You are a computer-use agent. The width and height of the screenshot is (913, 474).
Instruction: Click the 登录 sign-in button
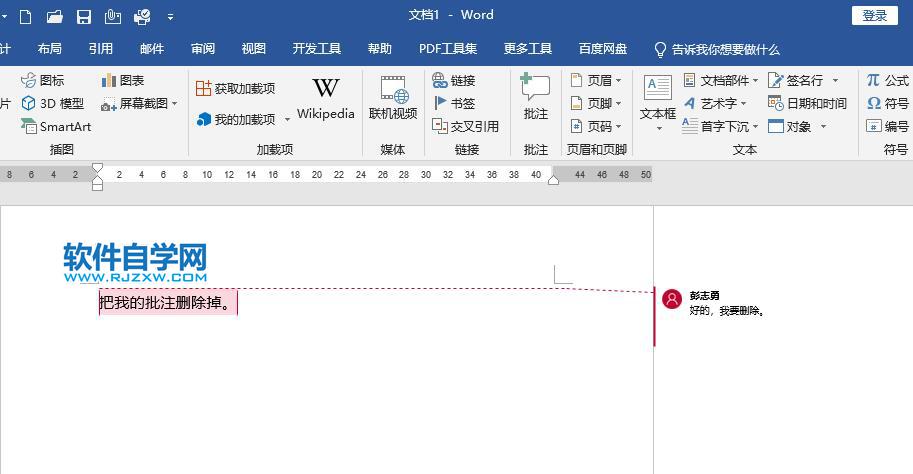(x=875, y=16)
